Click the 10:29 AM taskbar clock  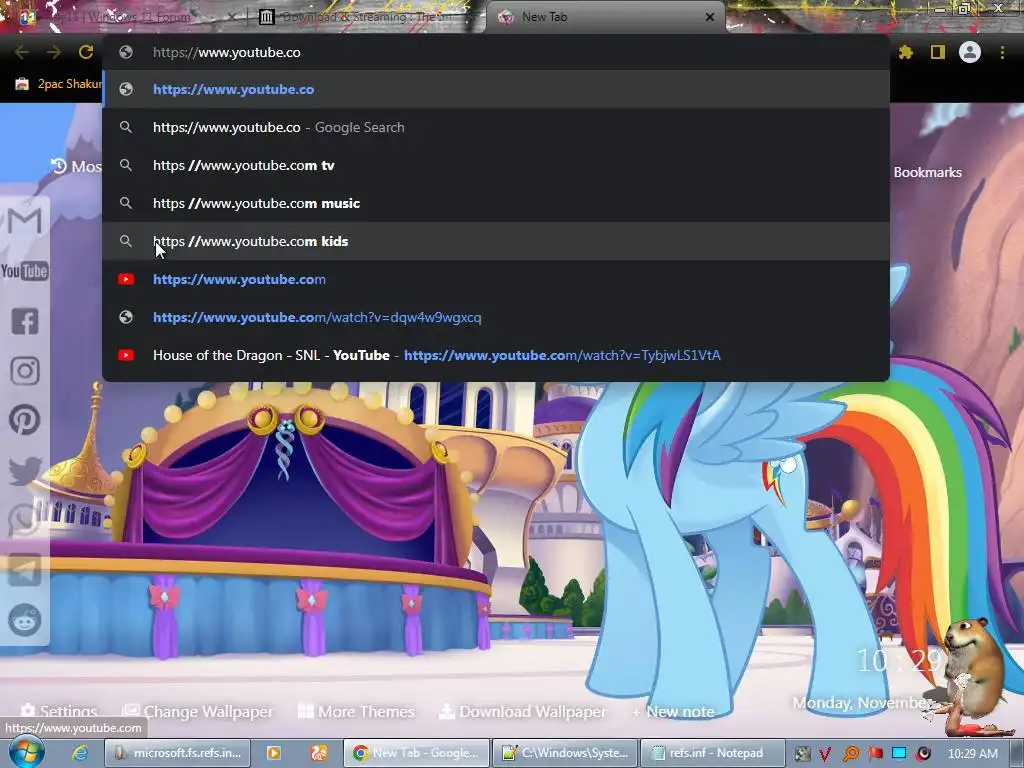coord(972,754)
